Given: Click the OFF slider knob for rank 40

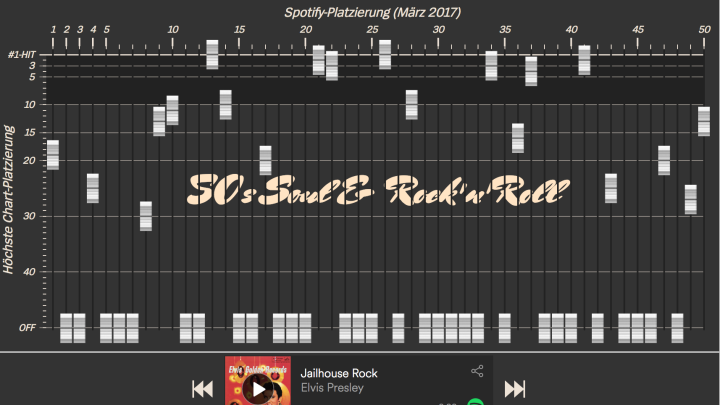Looking at the screenshot, I should tap(571, 328).
